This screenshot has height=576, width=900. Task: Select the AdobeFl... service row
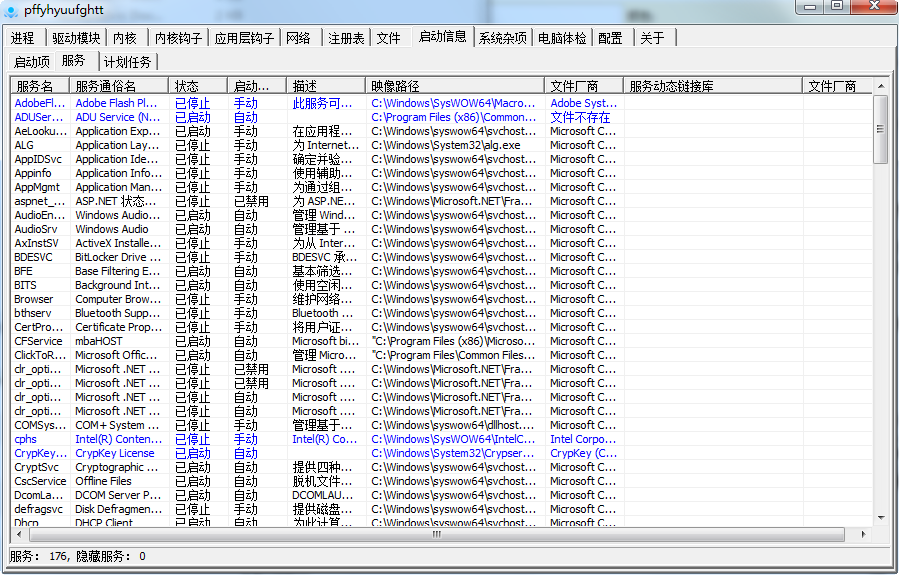40,103
